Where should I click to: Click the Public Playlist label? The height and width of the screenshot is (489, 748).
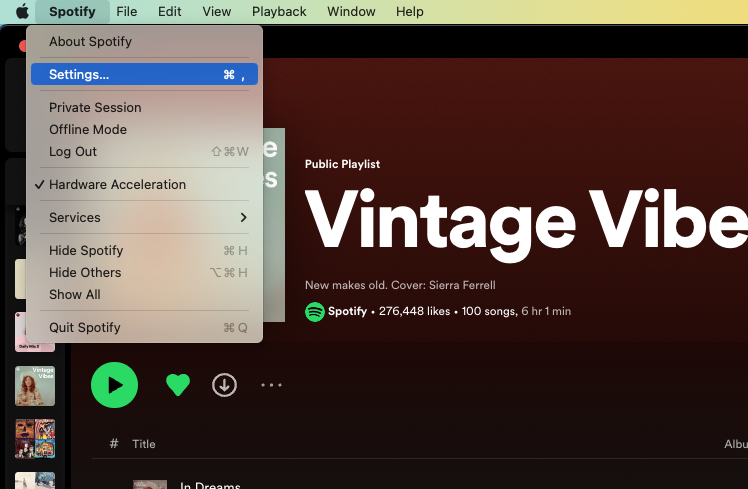click(343, 164)
